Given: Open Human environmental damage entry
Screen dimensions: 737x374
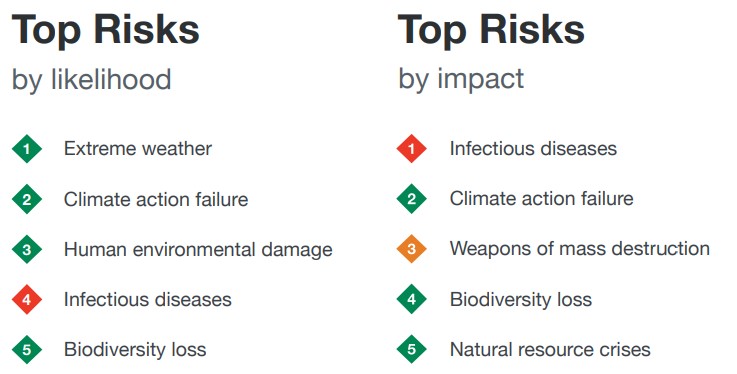Looking at the screenshot, I should [198, 249].
